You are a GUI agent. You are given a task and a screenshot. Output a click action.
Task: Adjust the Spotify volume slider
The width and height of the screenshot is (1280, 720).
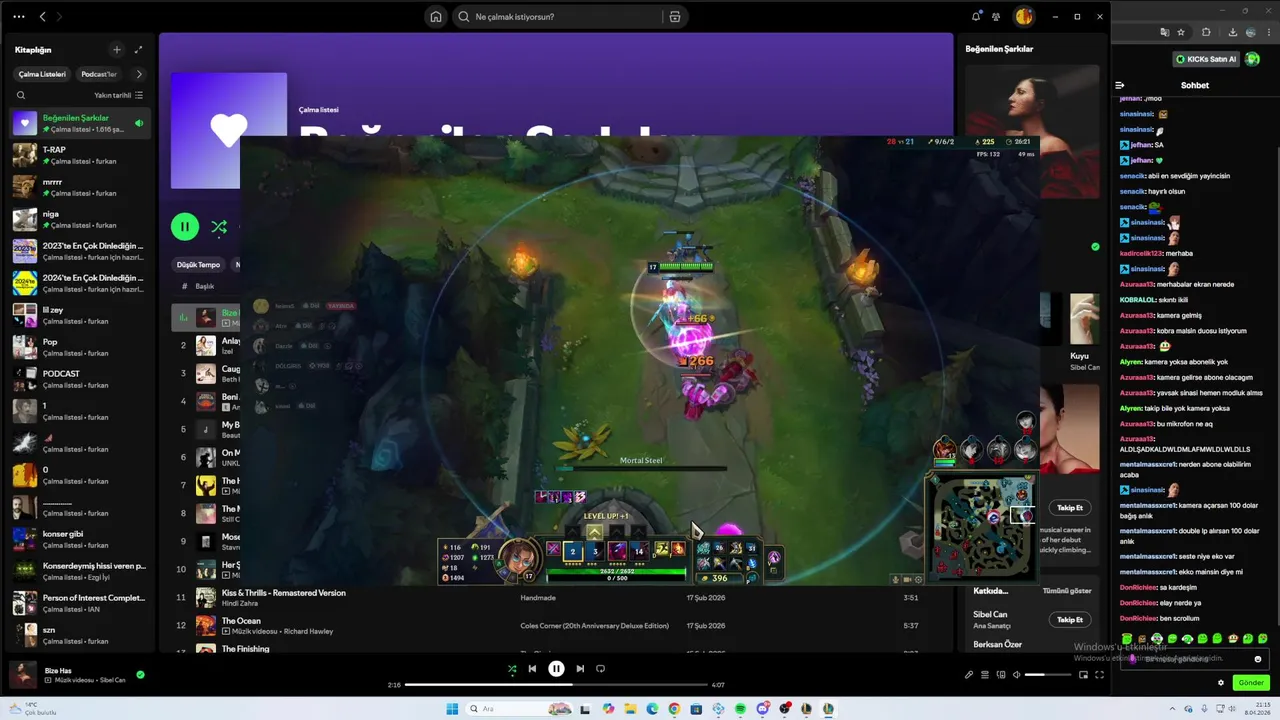[x=1048, y=675]
